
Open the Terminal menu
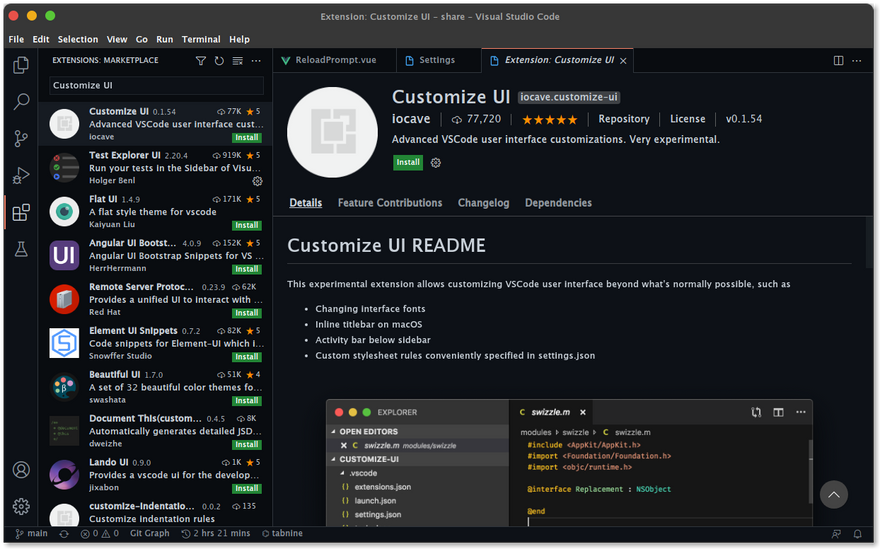coord(201,39)
